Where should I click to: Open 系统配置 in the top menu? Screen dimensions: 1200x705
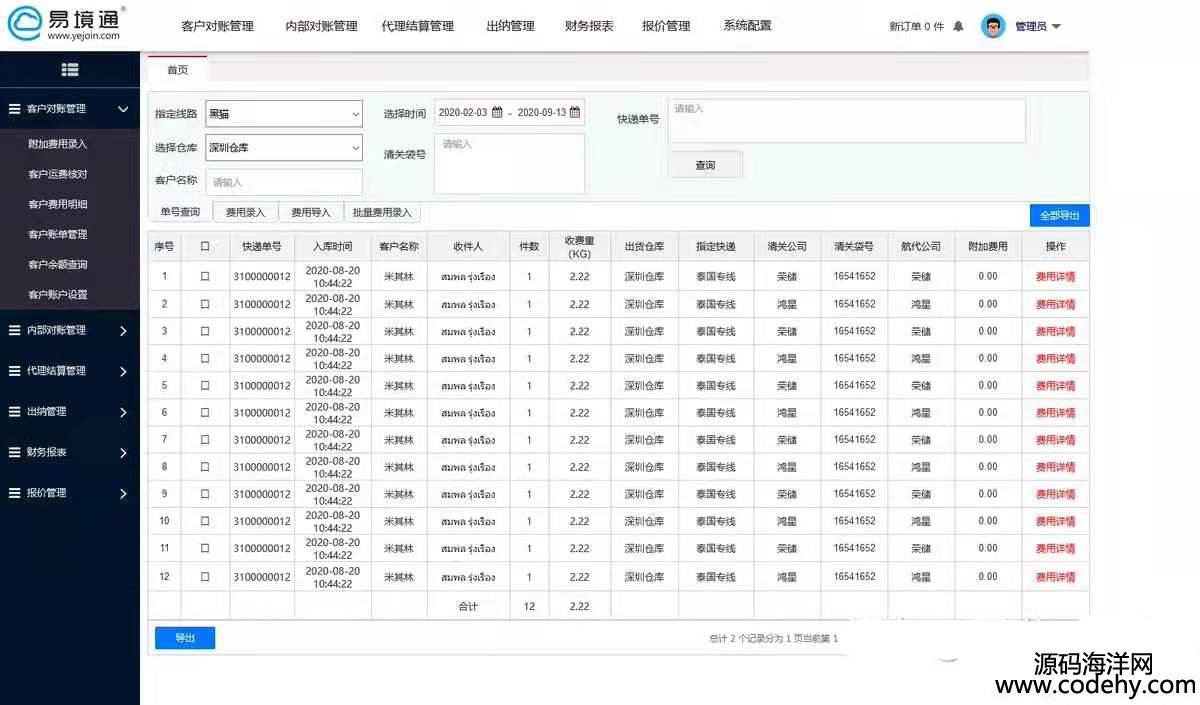(x=747, y=26)
